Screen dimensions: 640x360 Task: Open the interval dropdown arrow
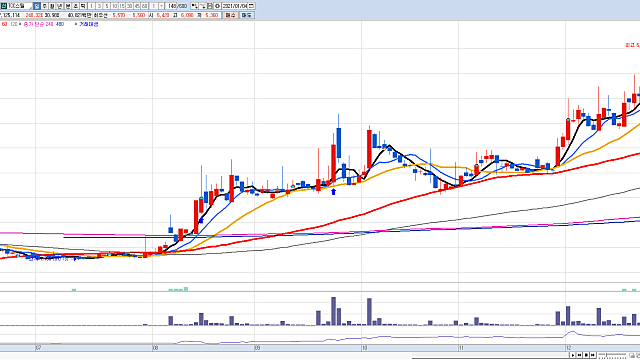pyautogui.click(x=161, y=6)
